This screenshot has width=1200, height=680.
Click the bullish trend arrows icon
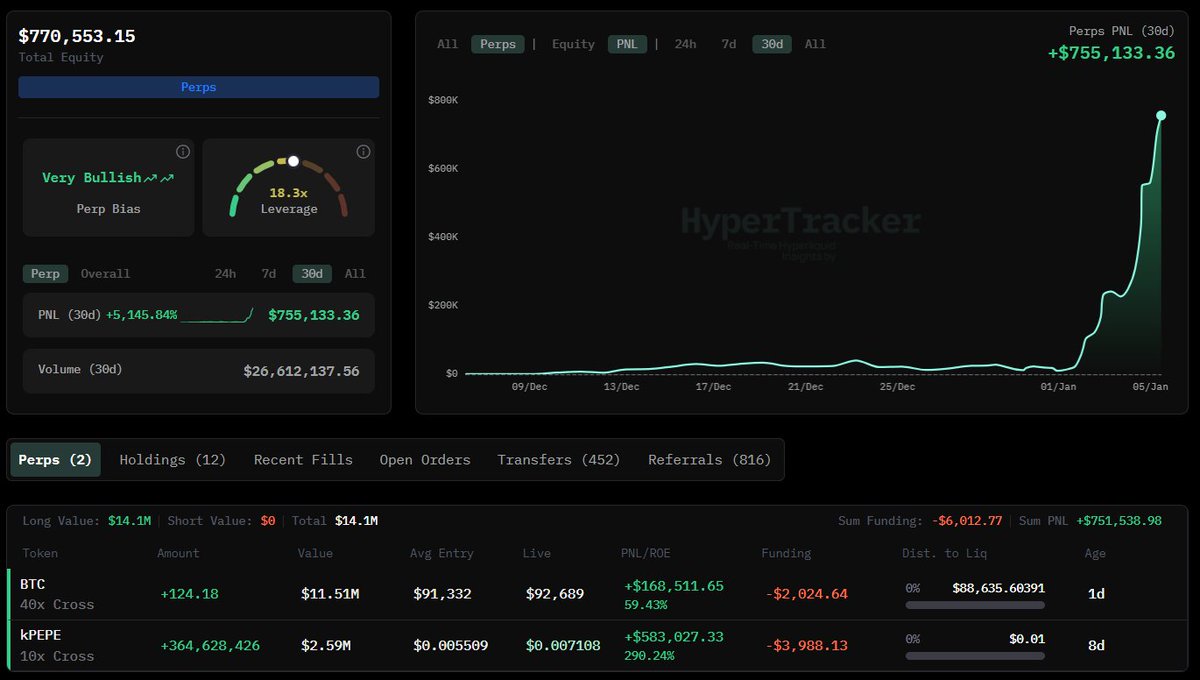click(x=159, y=178)
